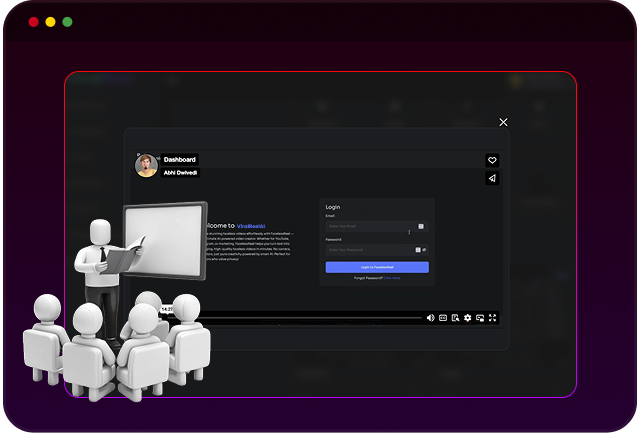Click the icon inside the email field
The height and width of the screenshot is (433, 637).
click(421, 227)
